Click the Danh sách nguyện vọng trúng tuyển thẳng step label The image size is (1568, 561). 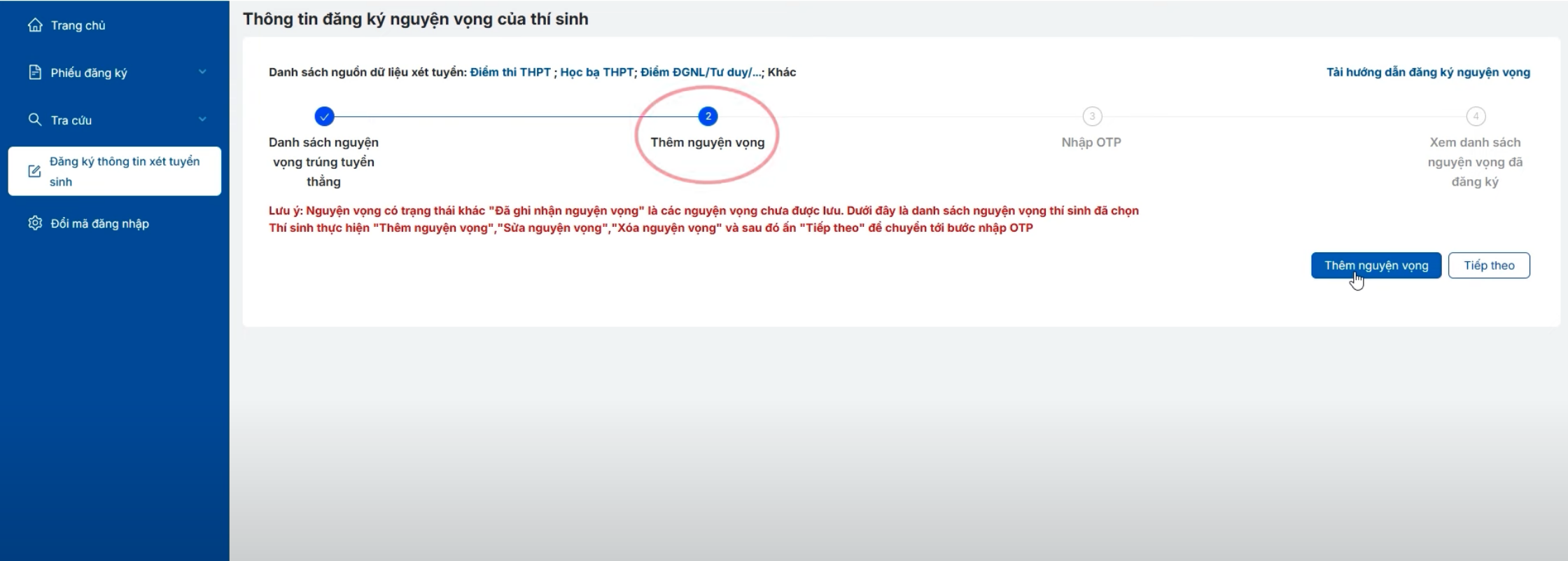tap(323, 162)
